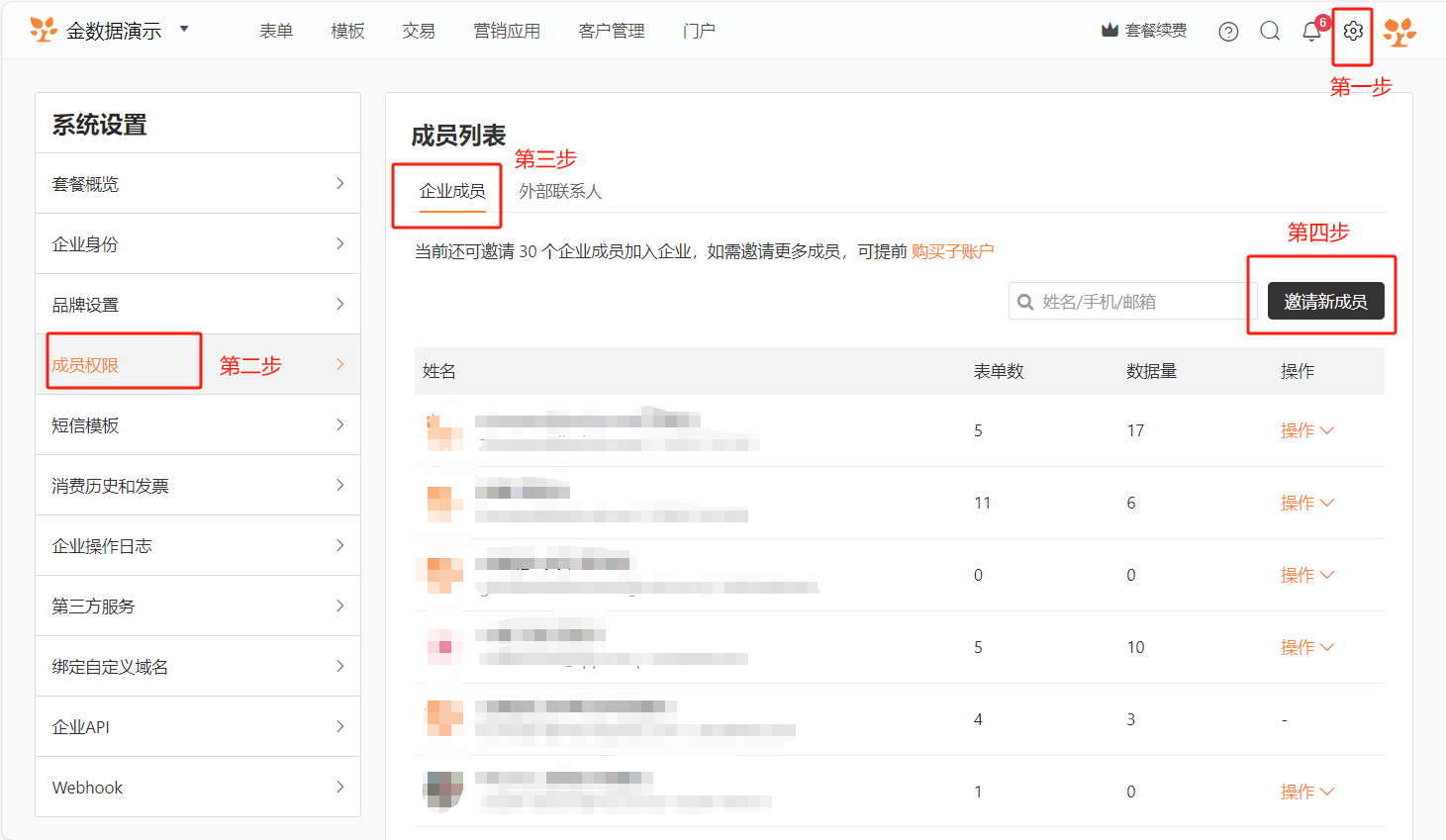Open 企业身份 settings section
Screen dimensions: 1446x840
[198, 244]
